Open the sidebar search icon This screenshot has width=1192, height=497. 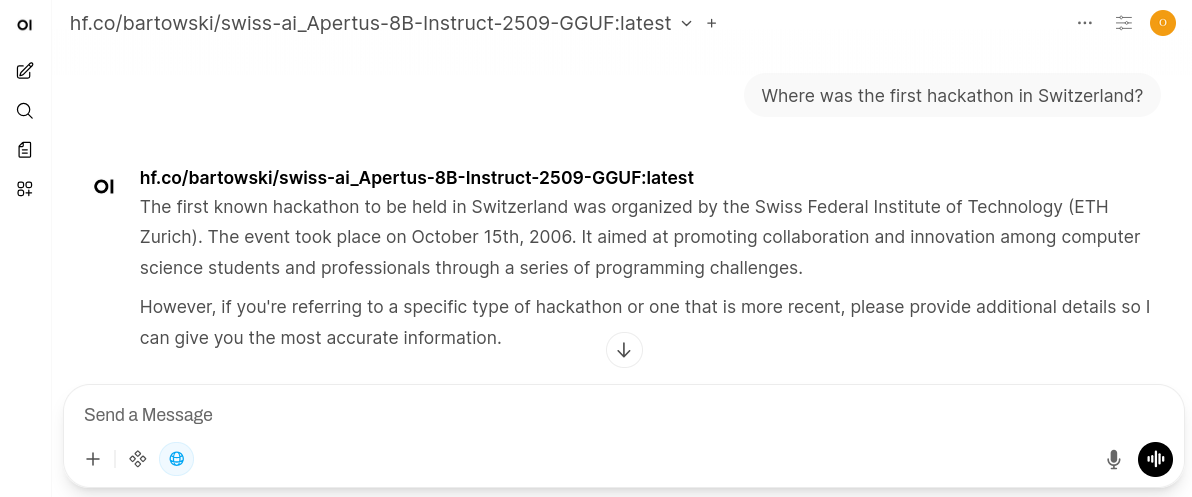tap(25, 111)
